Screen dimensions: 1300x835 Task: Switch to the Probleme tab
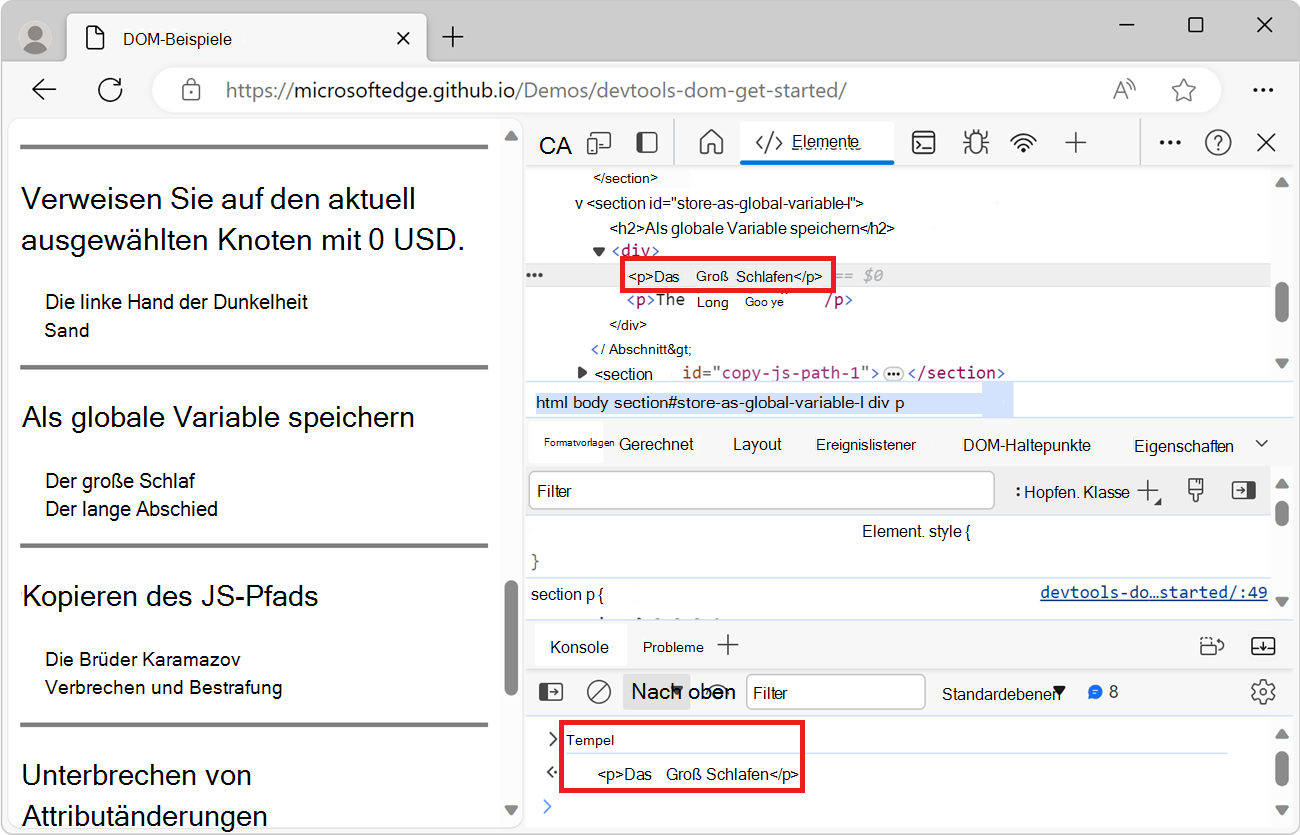672,647
